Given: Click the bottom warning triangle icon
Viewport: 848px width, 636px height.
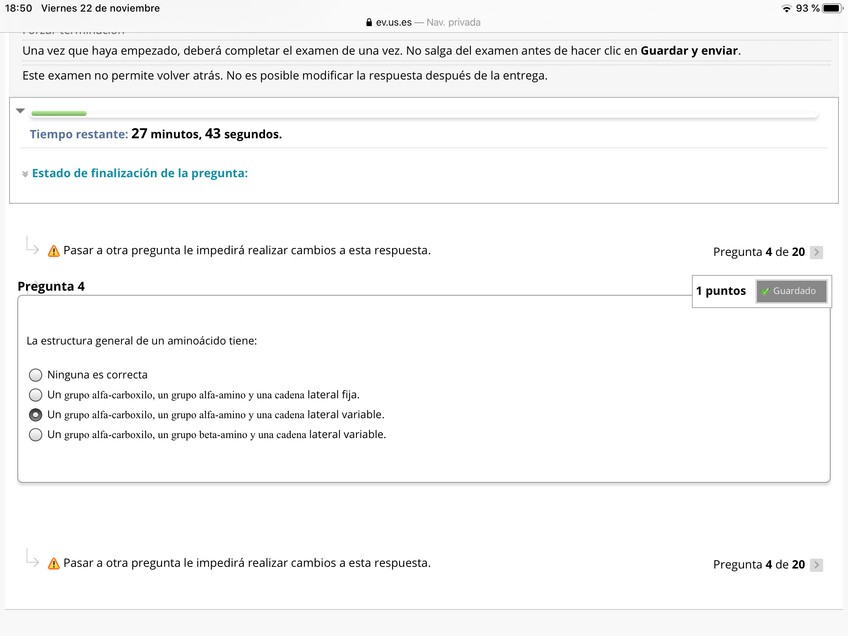Looking at the screenshot, I should tap(54, 564).
